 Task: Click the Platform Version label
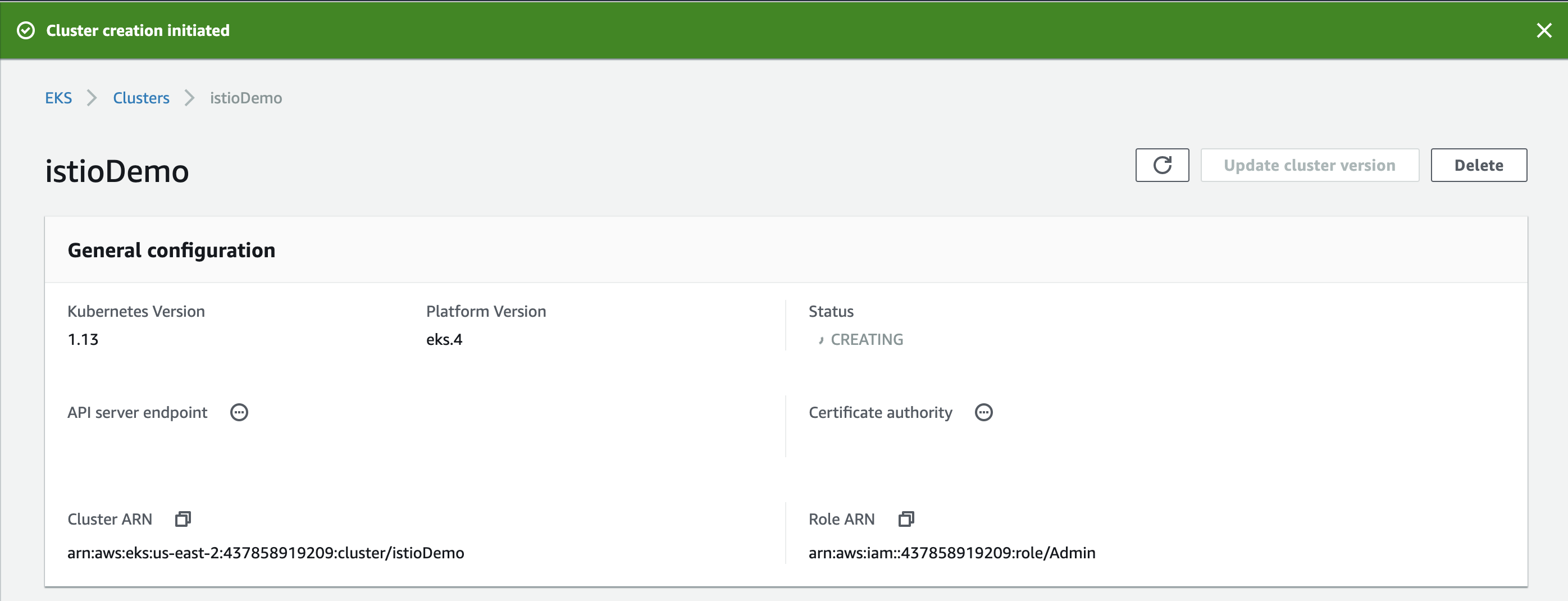point(486,311)
